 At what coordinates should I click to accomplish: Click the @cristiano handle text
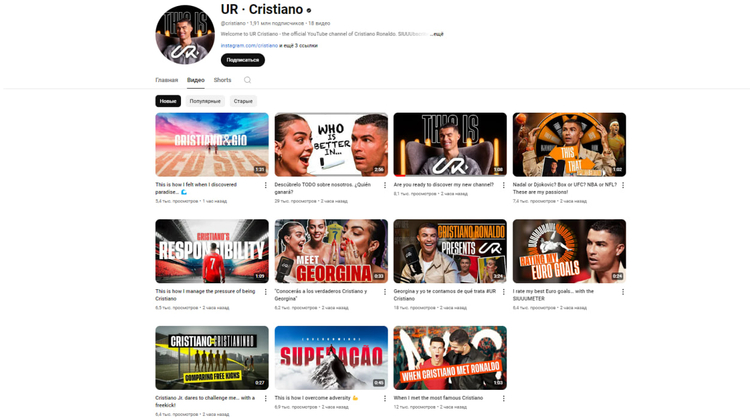click(233, 23)
